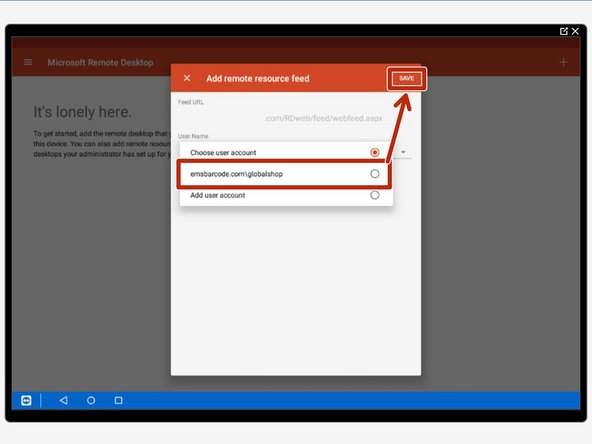Open the TeamViewer icon in navigation bar

pyautogui.click(x=26, y=400)
